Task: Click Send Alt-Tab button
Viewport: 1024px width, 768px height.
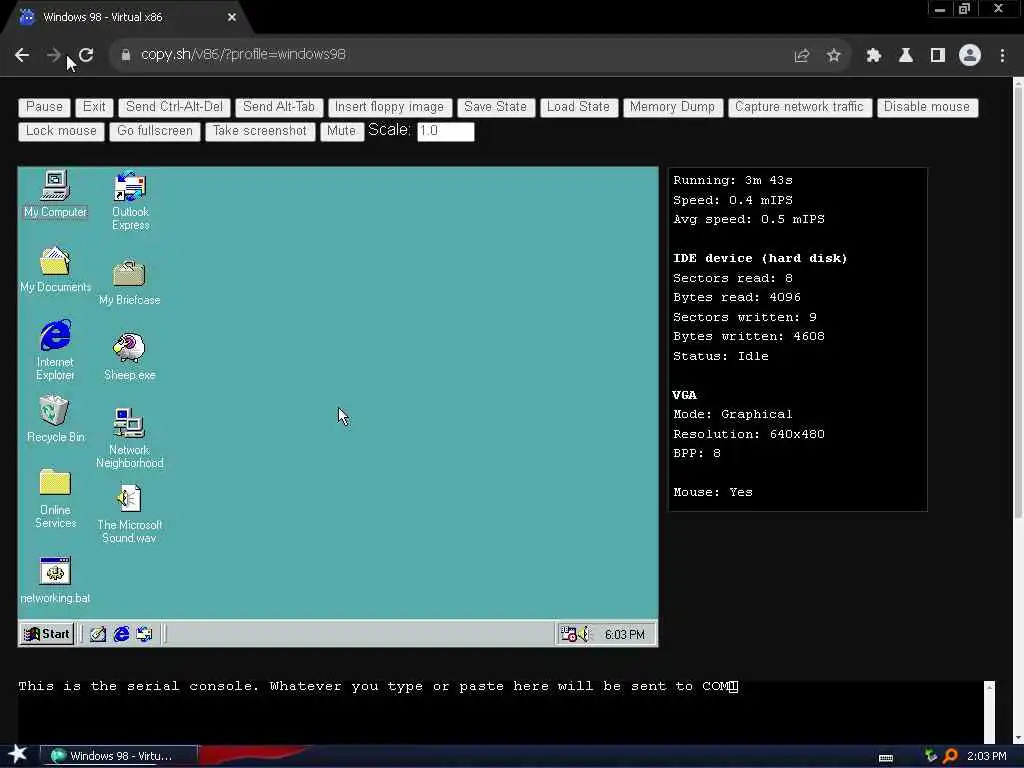Action: (279, 107)
